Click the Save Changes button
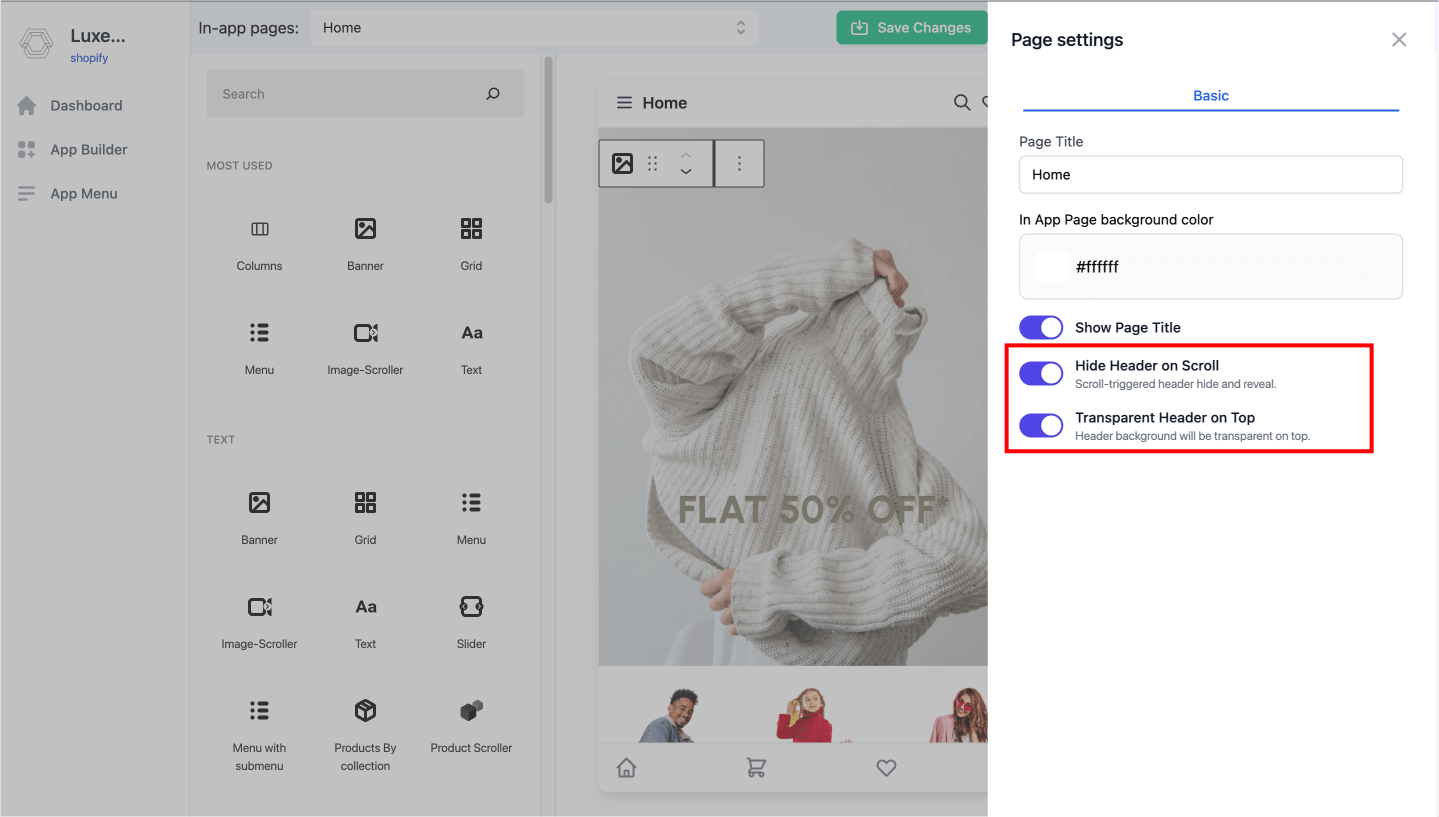Screen dimensions: 1439x817 pyautogui.click(x=910, y=28)
